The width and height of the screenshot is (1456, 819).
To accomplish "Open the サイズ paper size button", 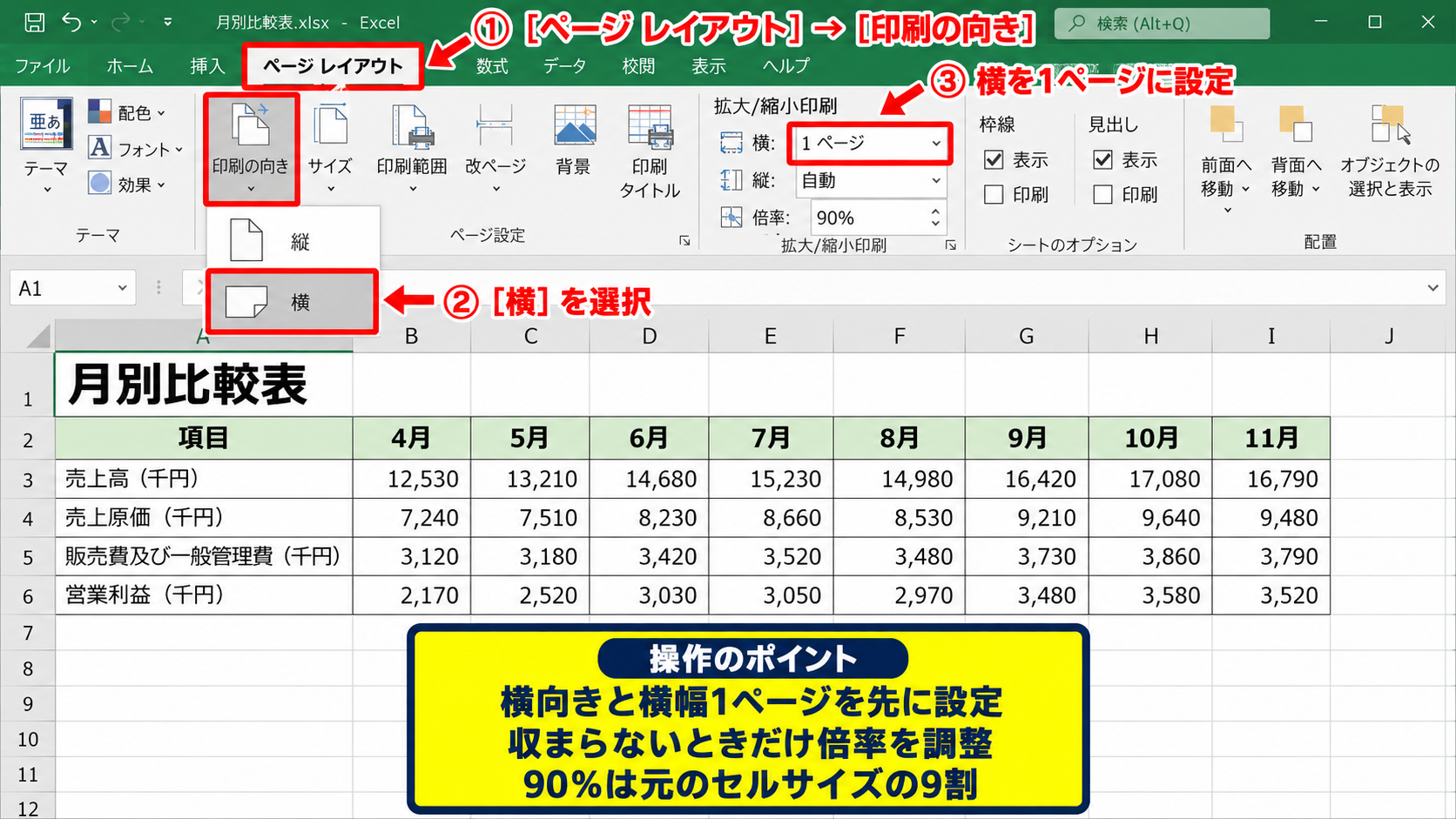I will (330, 149).
